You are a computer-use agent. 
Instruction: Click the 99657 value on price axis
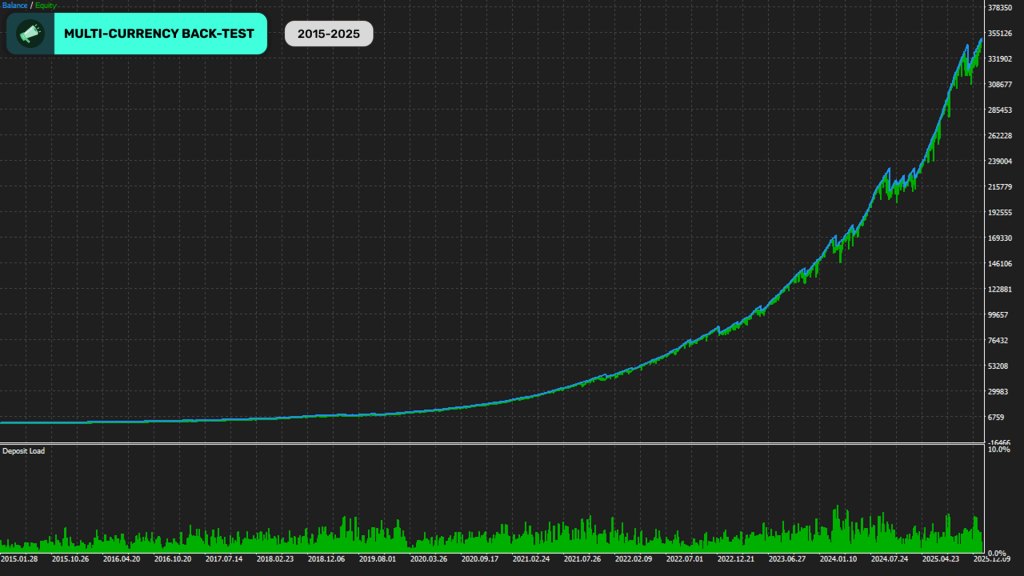998,315
